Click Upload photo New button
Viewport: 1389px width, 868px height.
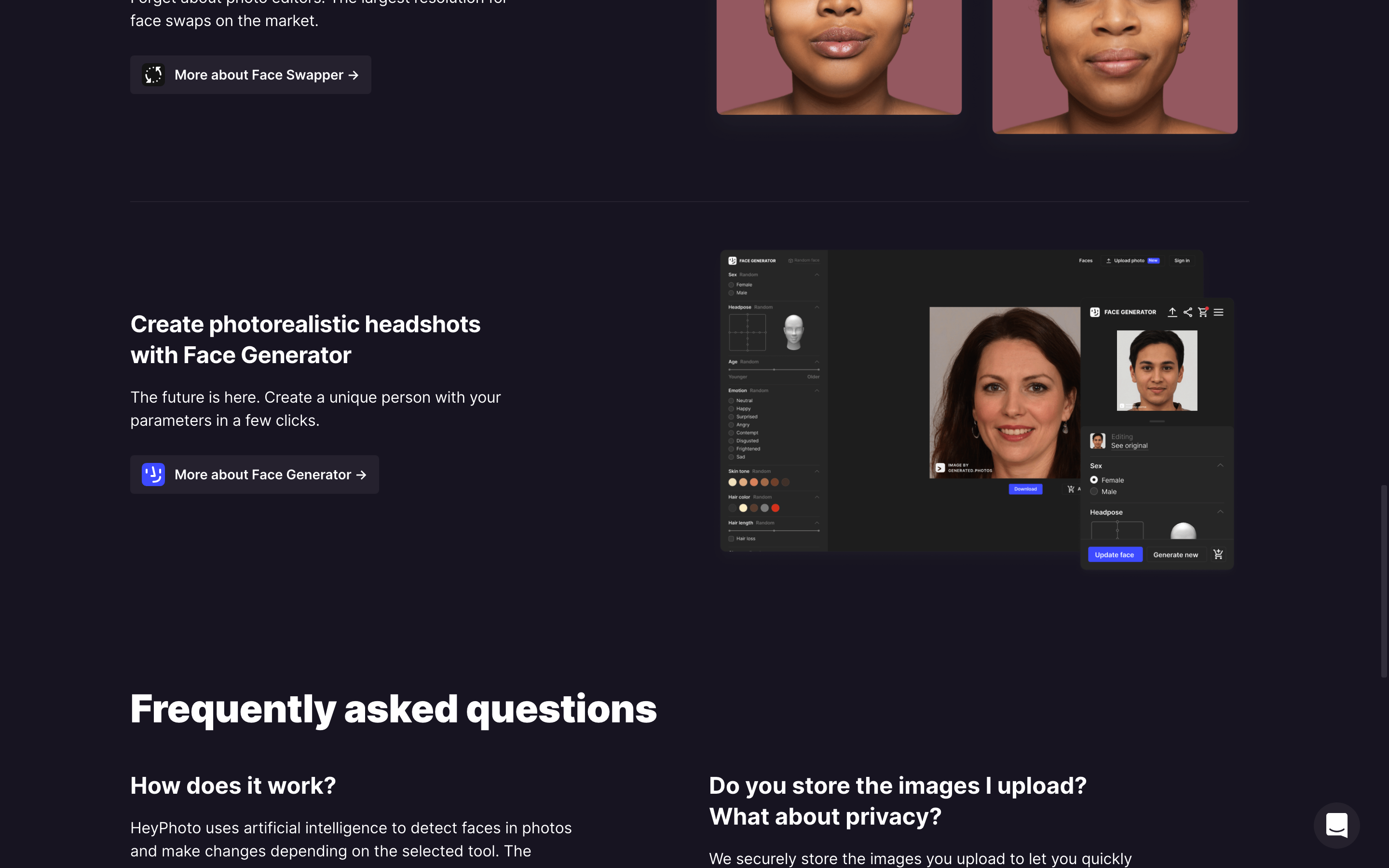point(1133,260)
